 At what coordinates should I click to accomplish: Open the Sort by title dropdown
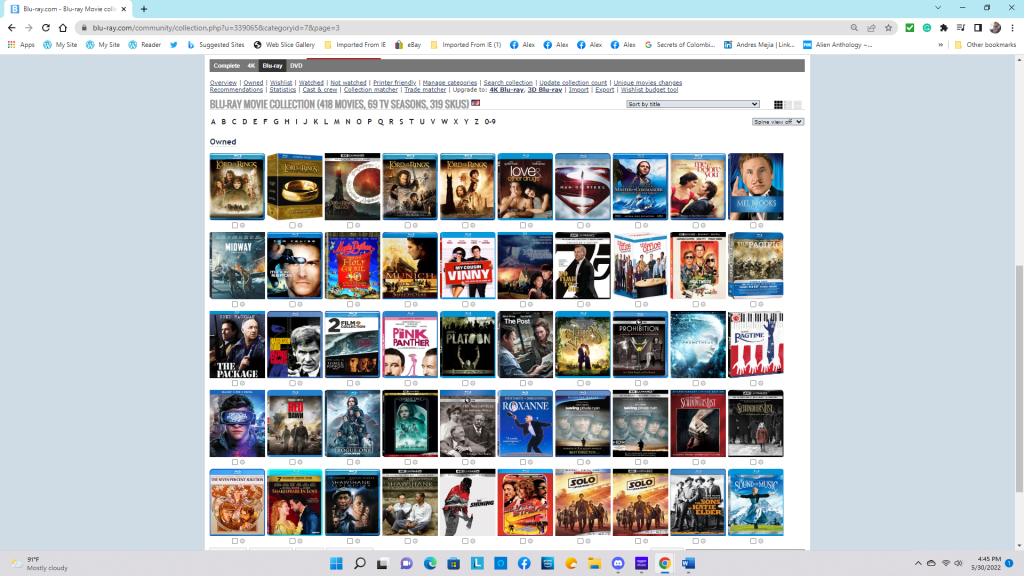(692, 104)
